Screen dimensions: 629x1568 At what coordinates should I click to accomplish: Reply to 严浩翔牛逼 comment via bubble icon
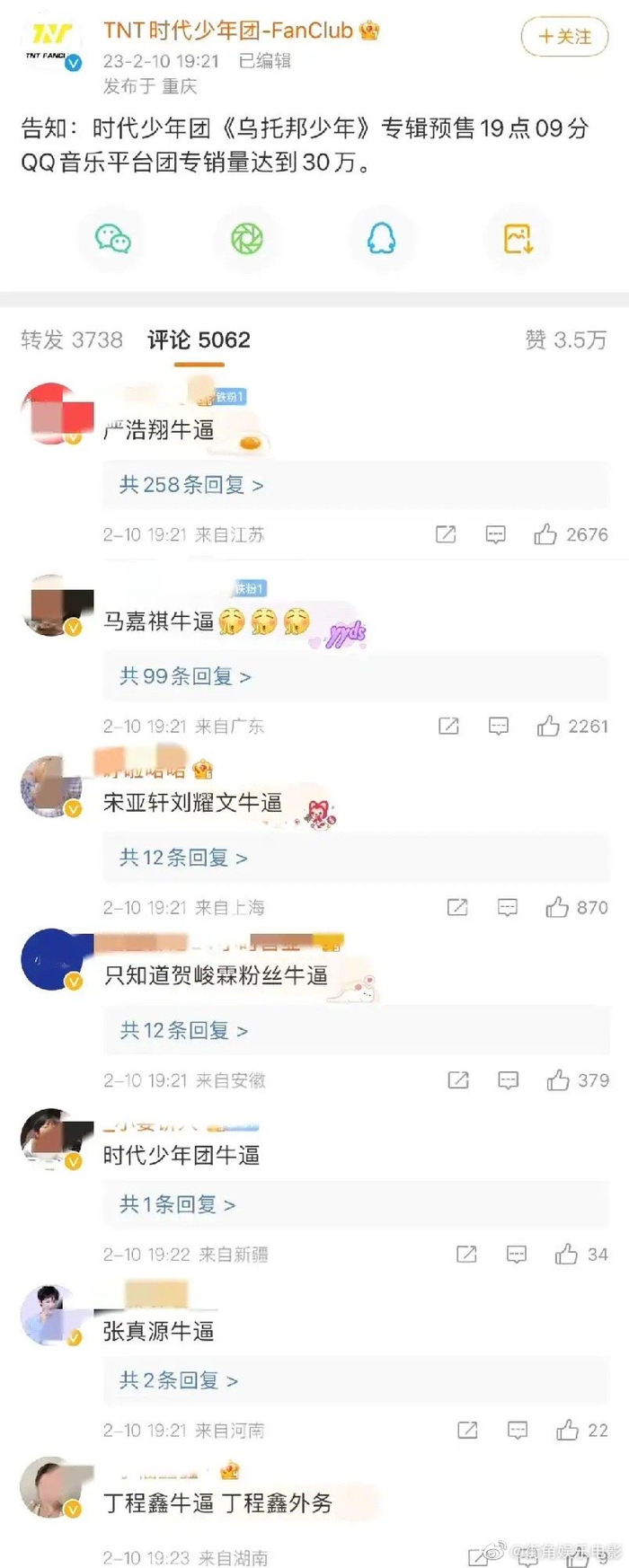[495, 535]
